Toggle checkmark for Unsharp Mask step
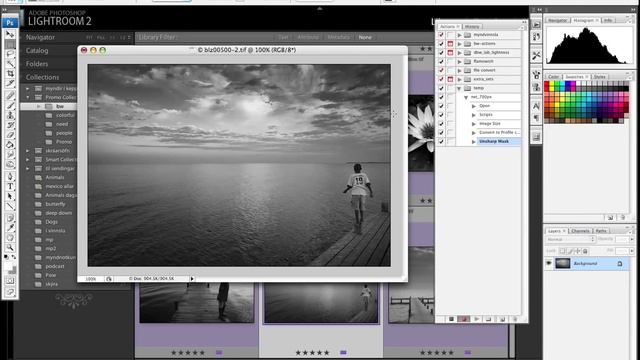Screen dimensions: 640x360 [x=441, y=142]
